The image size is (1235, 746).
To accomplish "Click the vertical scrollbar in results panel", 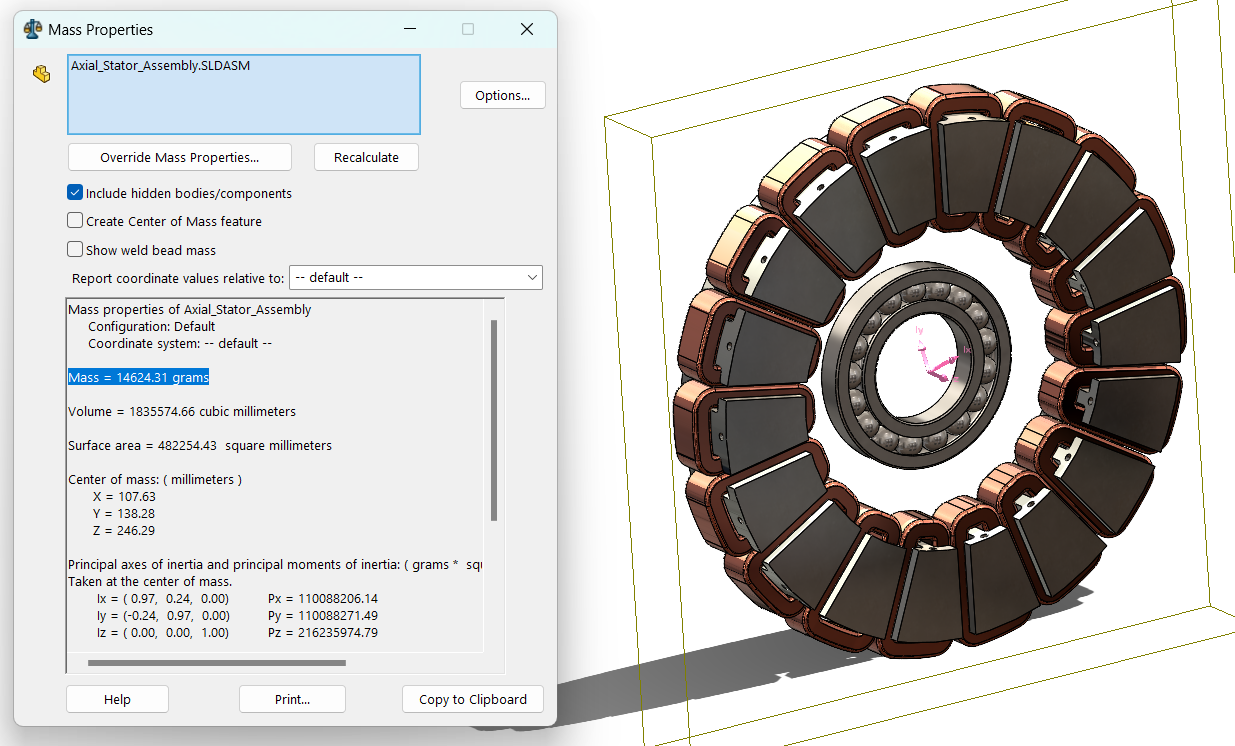I will click(494, 420).
